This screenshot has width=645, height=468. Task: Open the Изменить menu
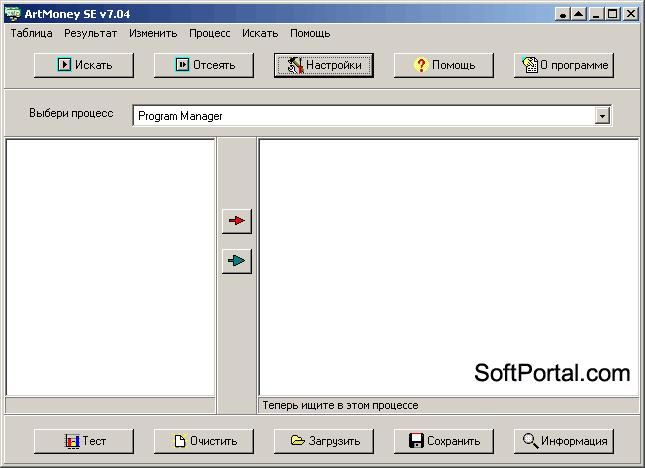tap(153, 33)
